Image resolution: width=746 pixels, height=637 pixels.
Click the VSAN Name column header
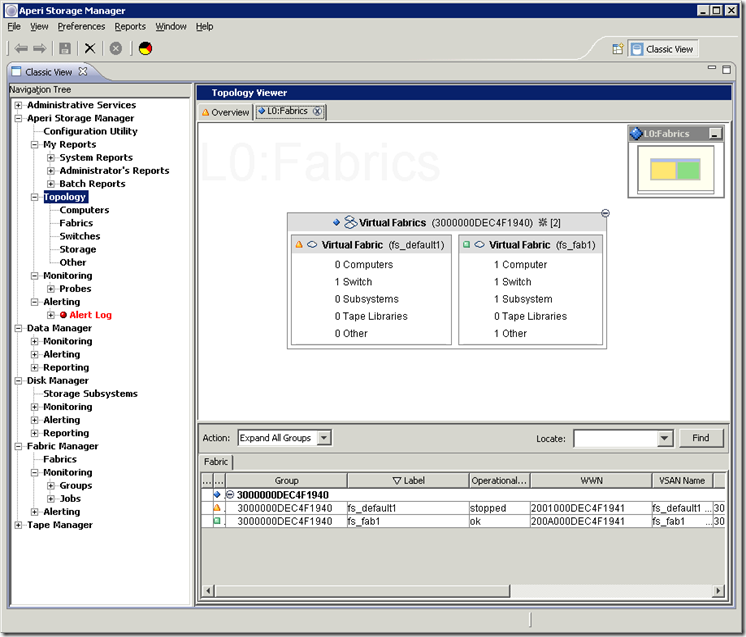pos(682,480)
